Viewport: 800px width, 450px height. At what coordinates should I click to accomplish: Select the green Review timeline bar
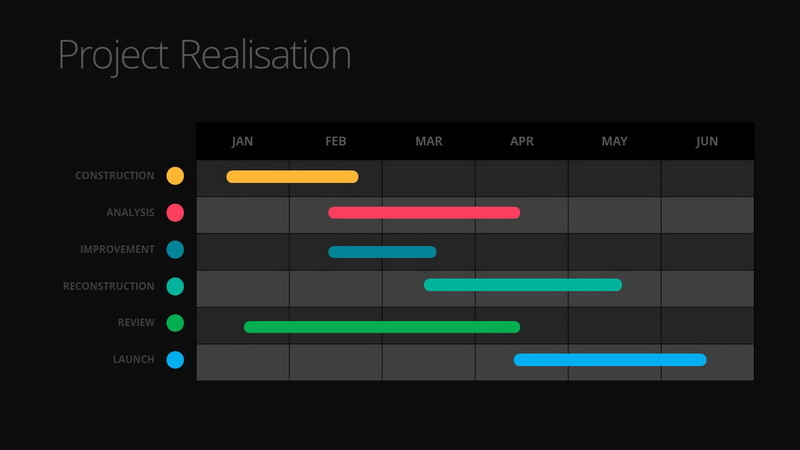(382, 327)
